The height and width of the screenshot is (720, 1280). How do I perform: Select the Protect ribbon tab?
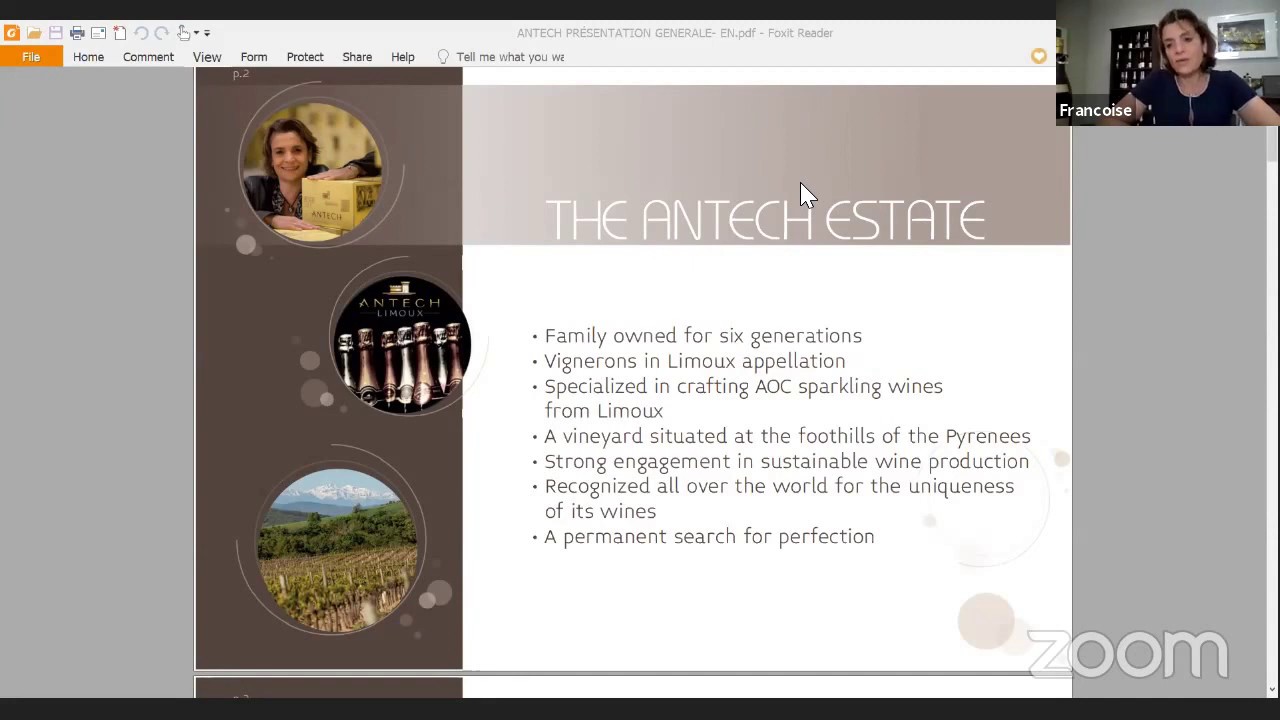tap(305, 57)
